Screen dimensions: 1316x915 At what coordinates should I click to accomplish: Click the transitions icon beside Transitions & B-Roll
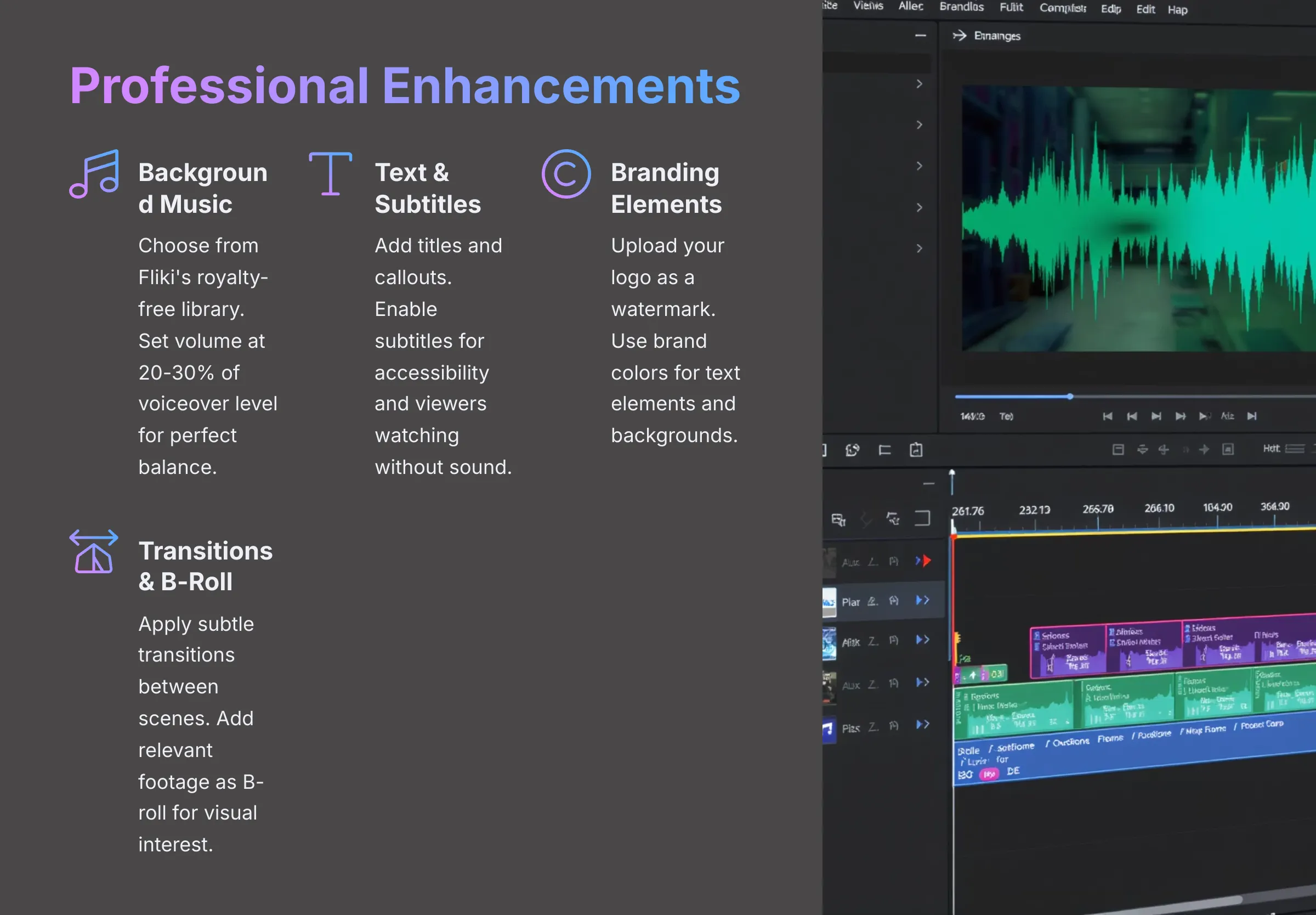(x=94, y=551)
